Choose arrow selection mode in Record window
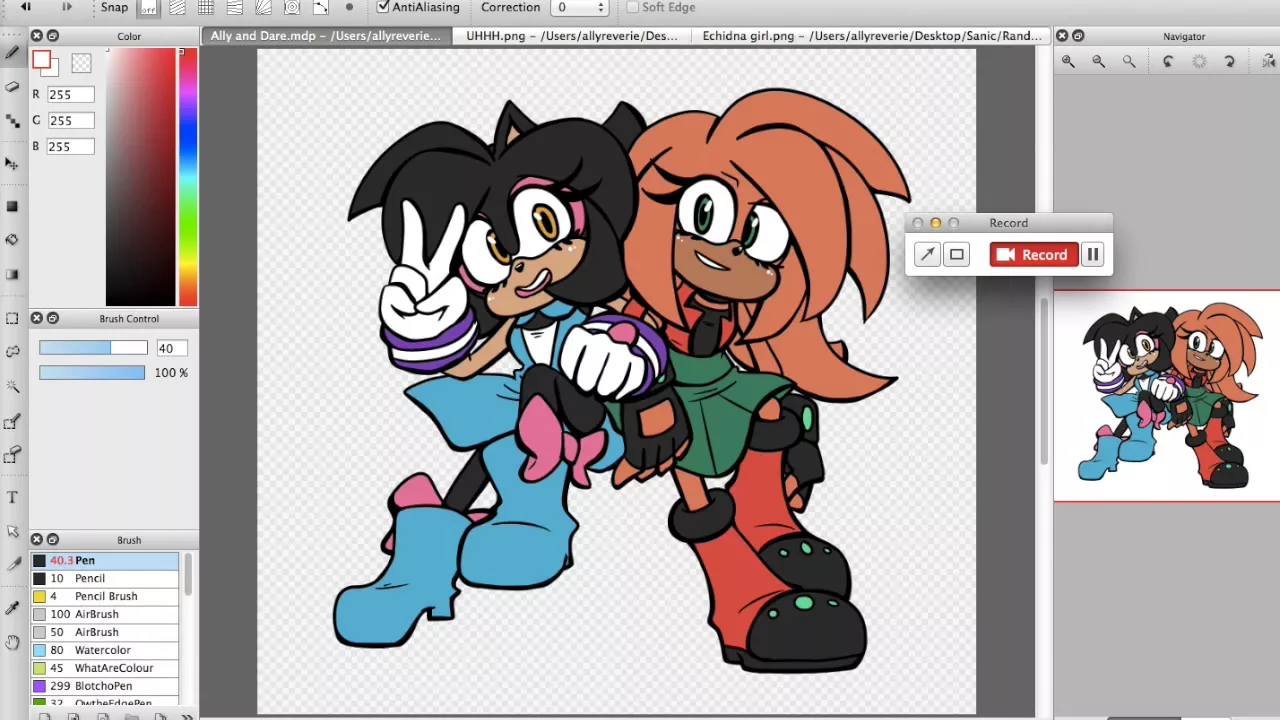Viewport: 1280px width, 720px height. click(x=927, y=255)
